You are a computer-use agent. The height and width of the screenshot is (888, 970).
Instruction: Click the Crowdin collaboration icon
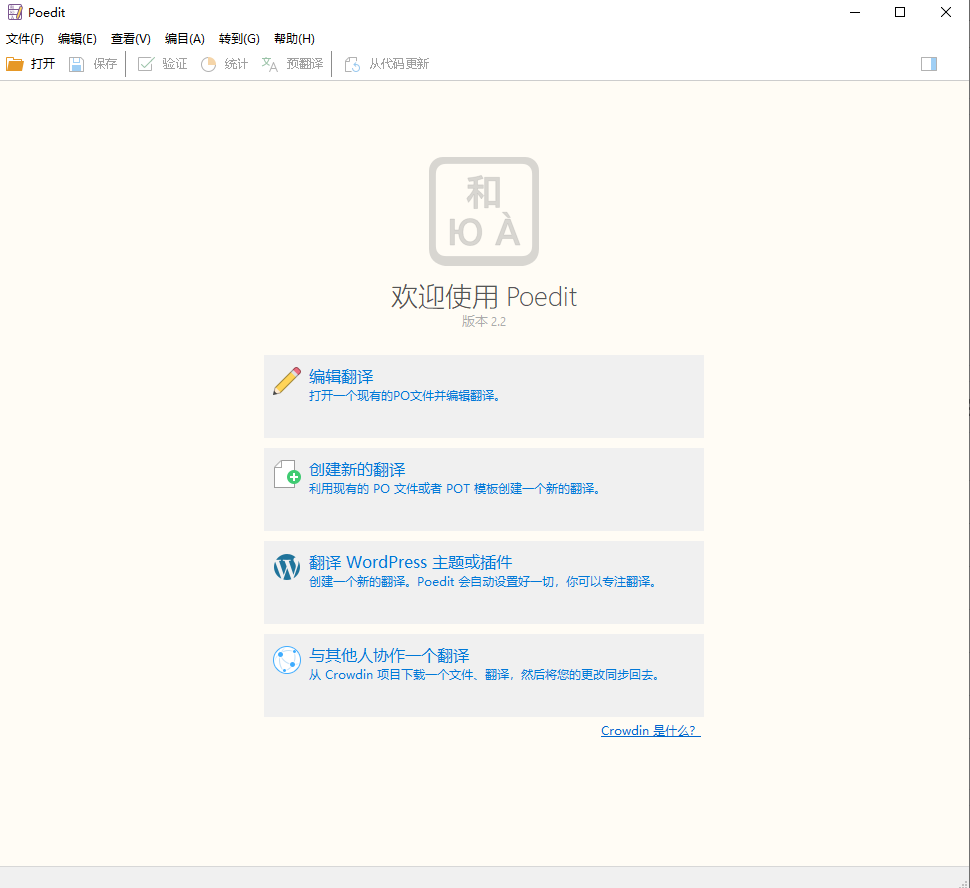click(287, 660)
